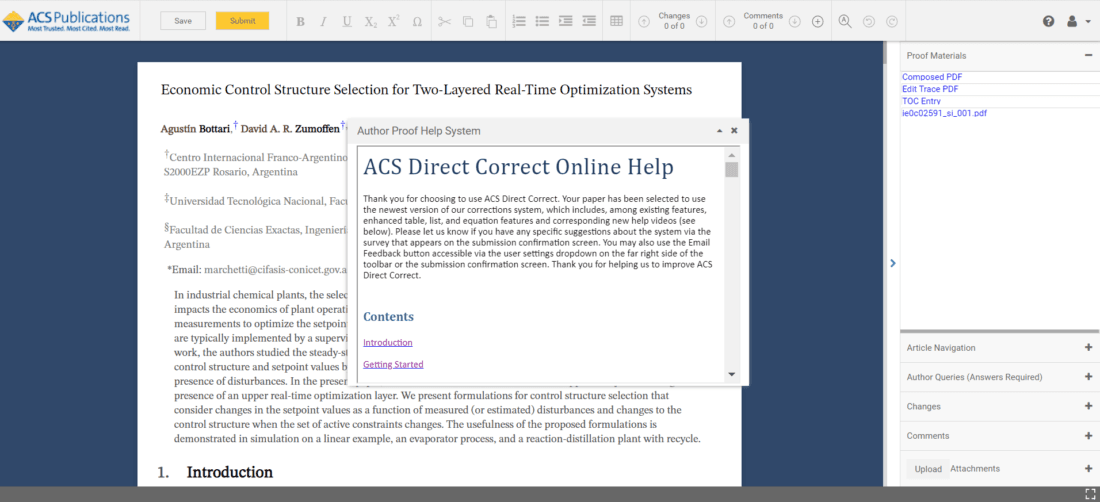Expand the Article Navigation section
This screenshot has height=502, width=1100.
[x=1088, y=348]
